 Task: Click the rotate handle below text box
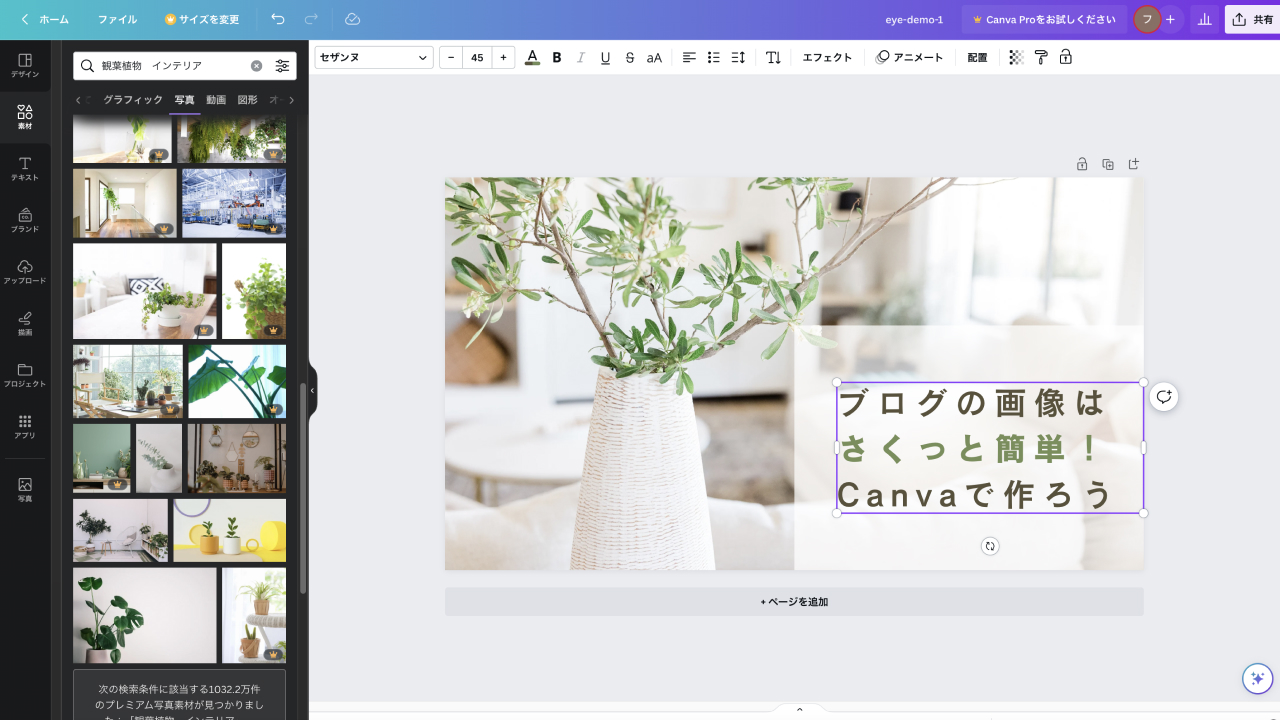[x=990, y=546]
